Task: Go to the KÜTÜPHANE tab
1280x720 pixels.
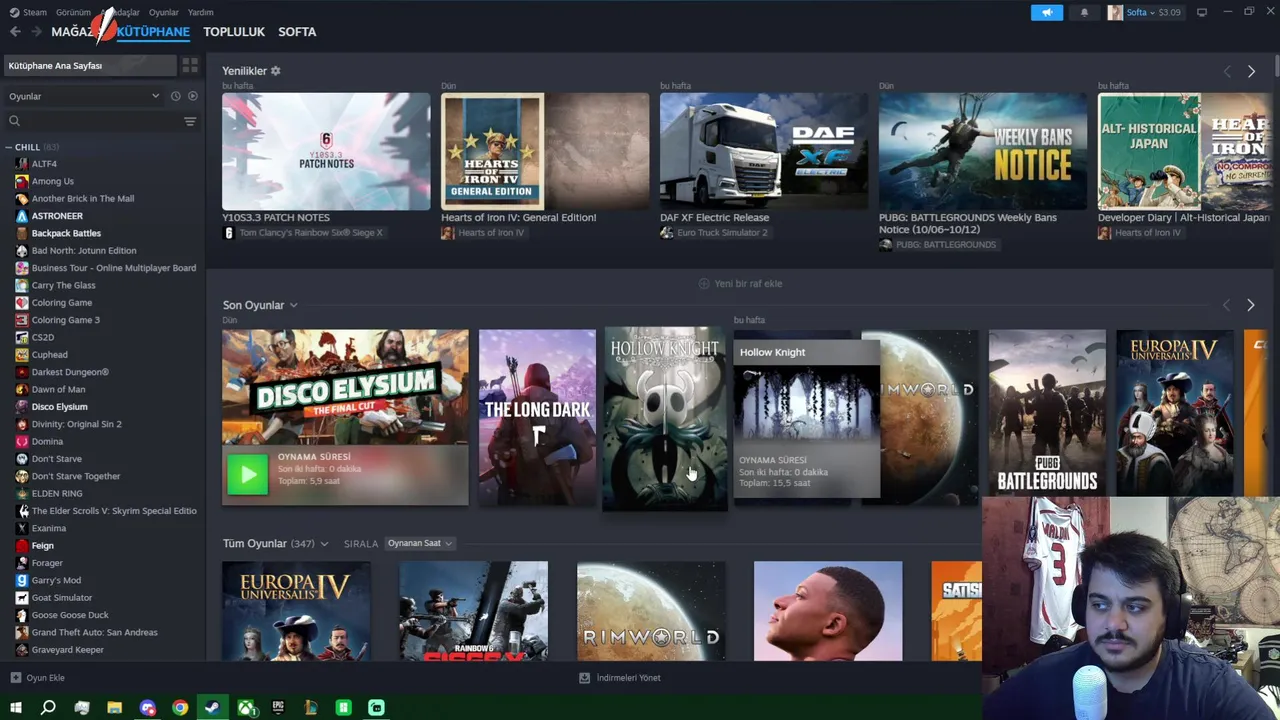Action: 153,32
